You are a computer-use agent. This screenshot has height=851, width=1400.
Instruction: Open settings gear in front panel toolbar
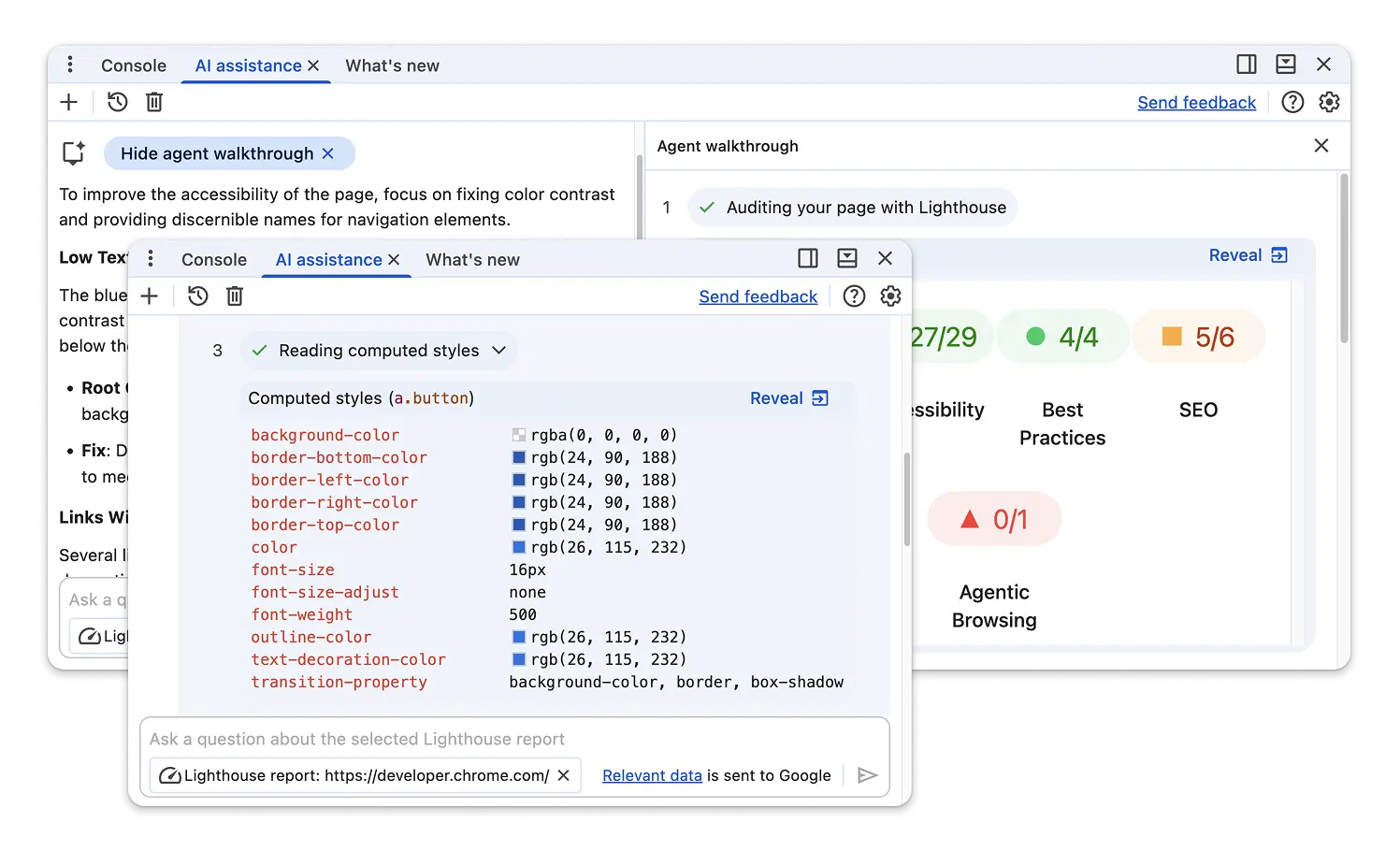point(890,296)
